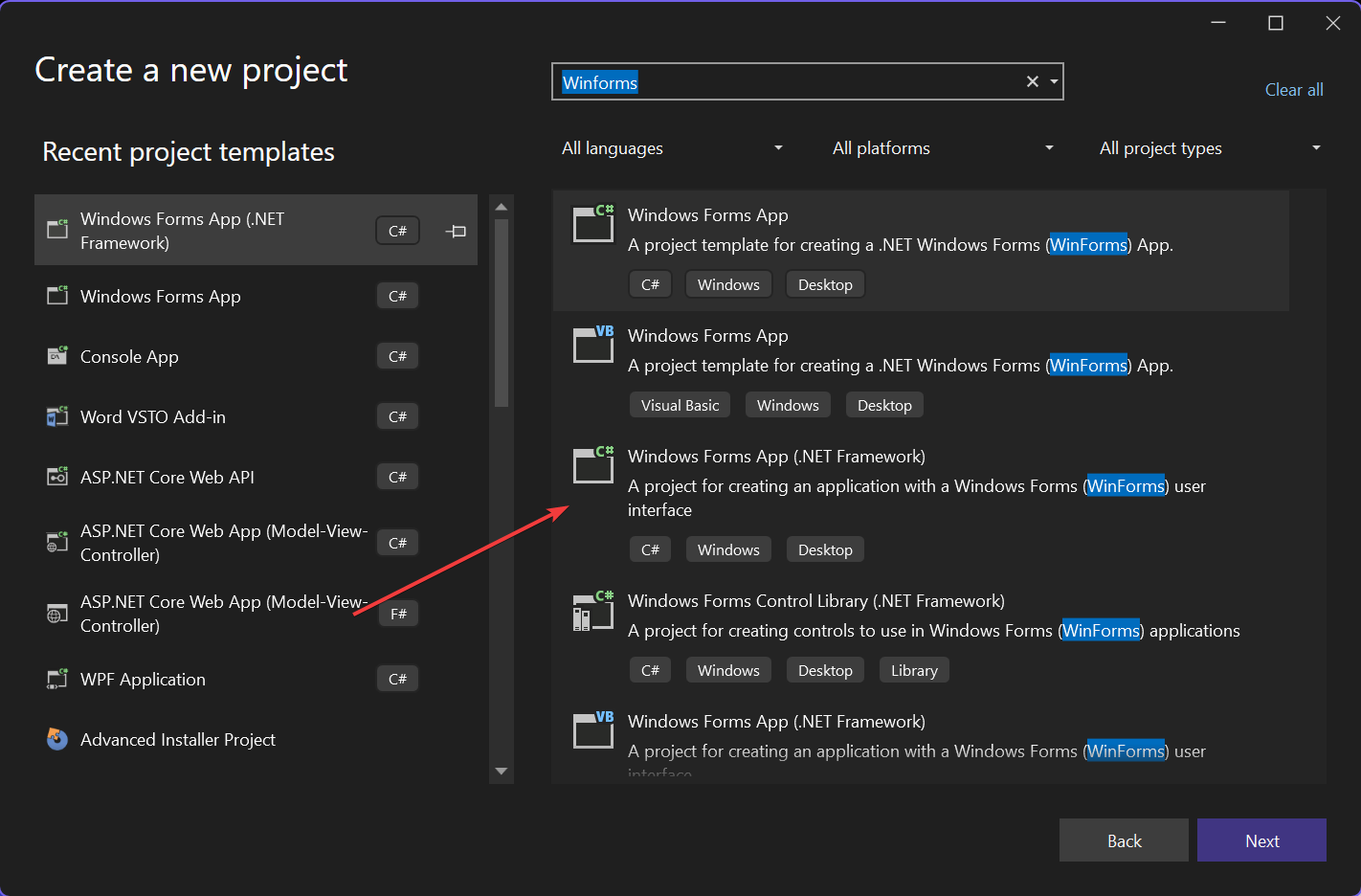This screenshot has width=1361, height=896.
Task: Select recent template Word VSTO Add-in
Action: tap(256, 416)
